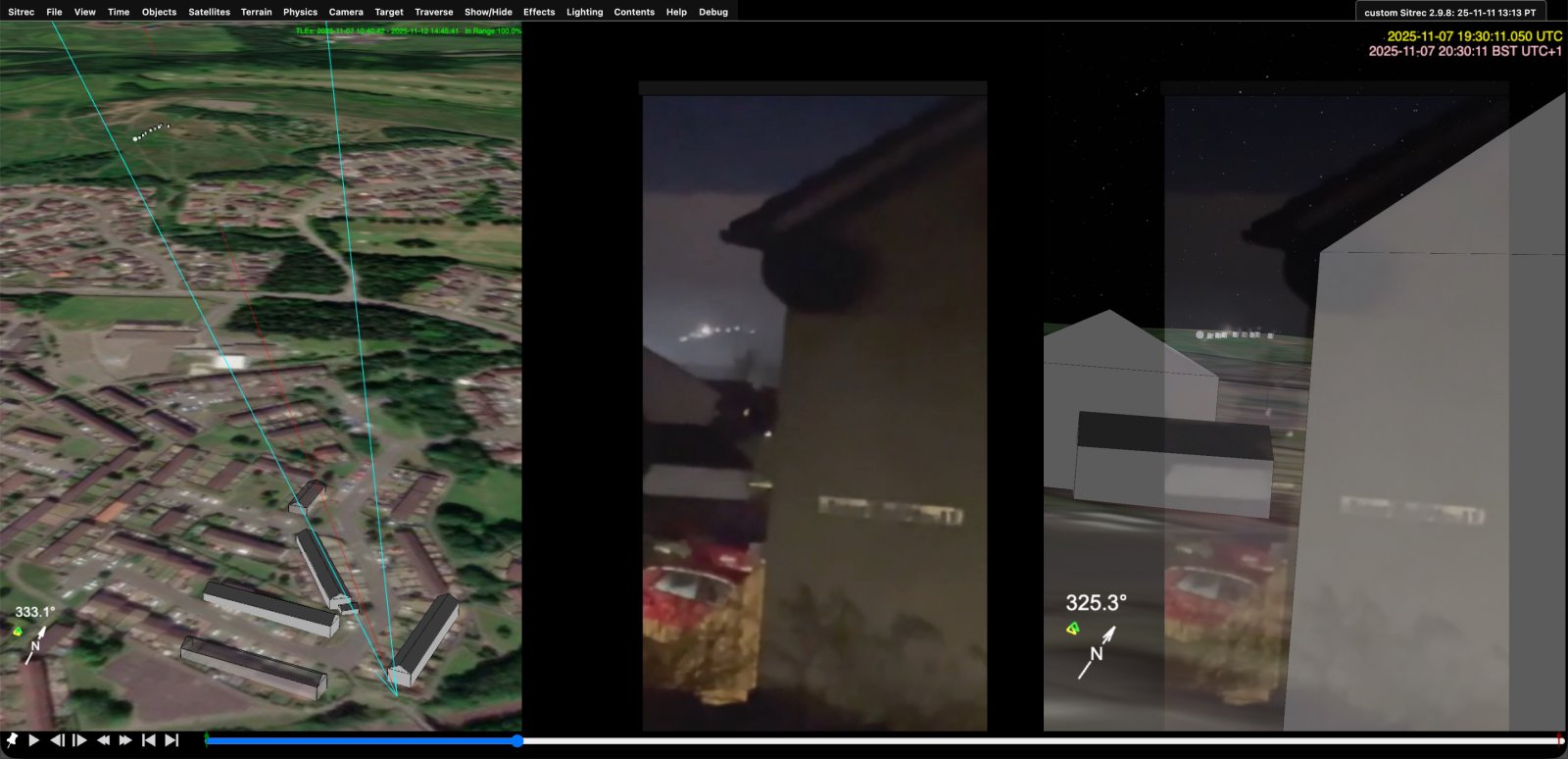Expand the Terrain menu
The image size is (1568, 759).
click(256, 12)
